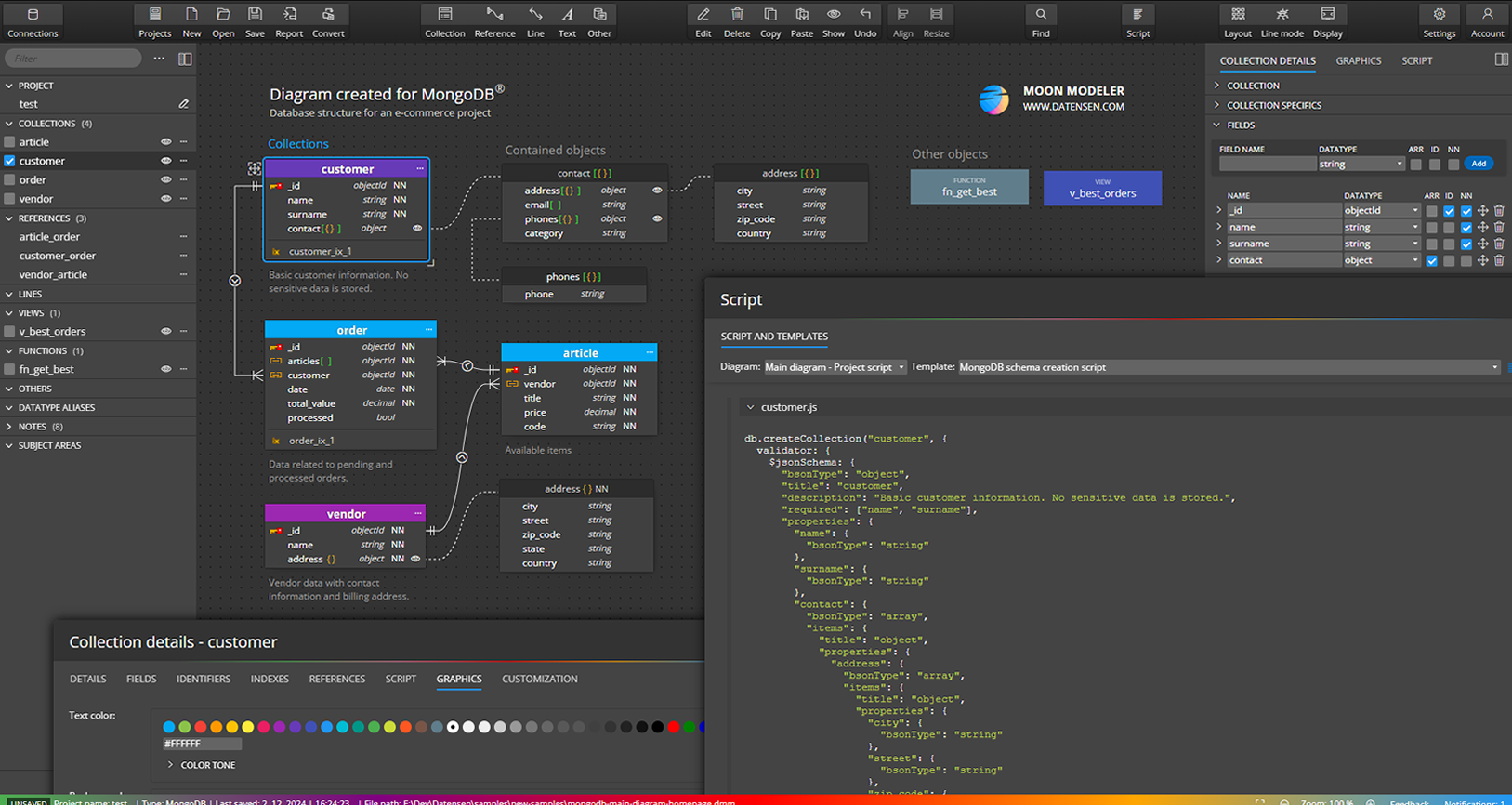1512x805 pixels.
Task: Delete the surname field with trash icon
Action: point(1499,244)
